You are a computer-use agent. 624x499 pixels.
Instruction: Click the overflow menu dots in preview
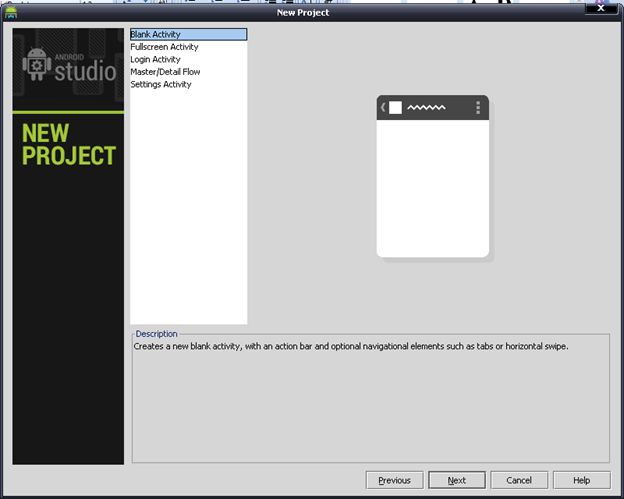[478, 107]
